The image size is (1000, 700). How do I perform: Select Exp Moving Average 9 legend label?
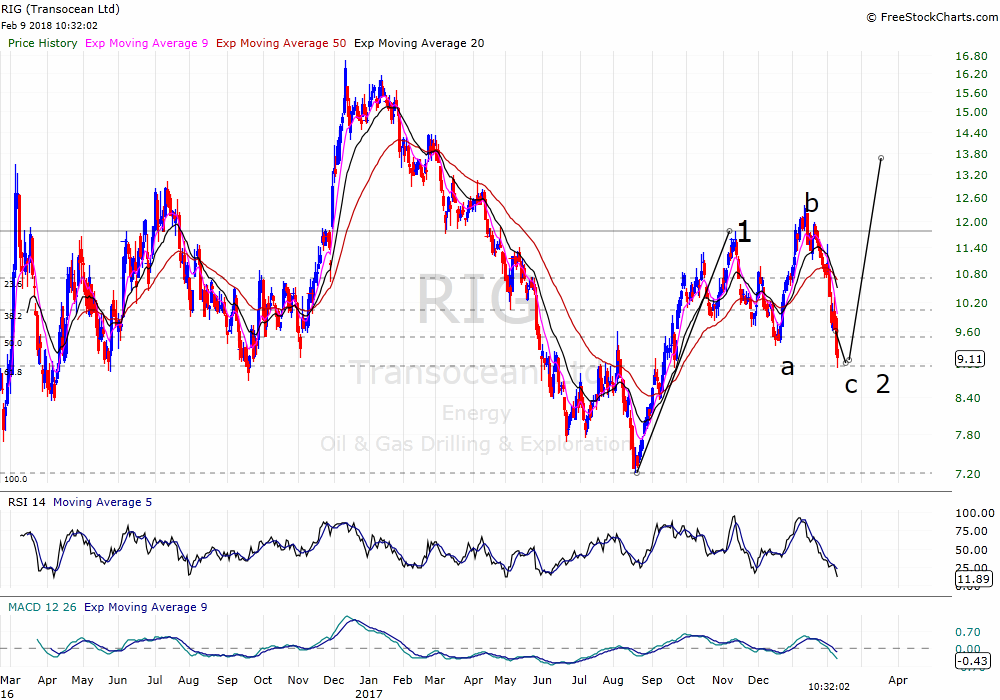[147, 43]
